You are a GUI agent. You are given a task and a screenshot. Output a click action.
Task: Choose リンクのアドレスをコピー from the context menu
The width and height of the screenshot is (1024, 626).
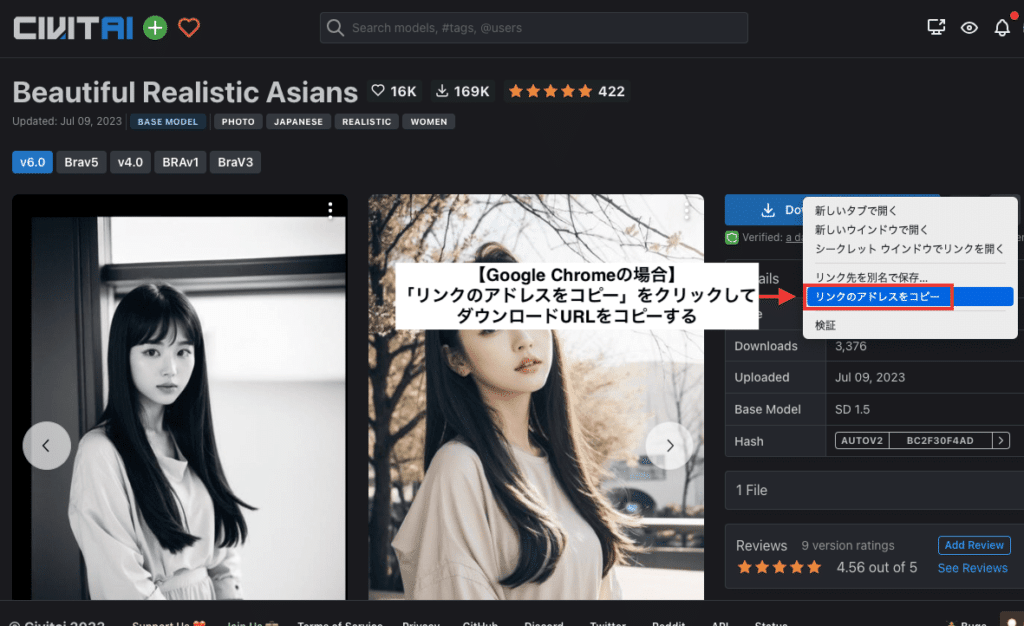coord(879,296)
